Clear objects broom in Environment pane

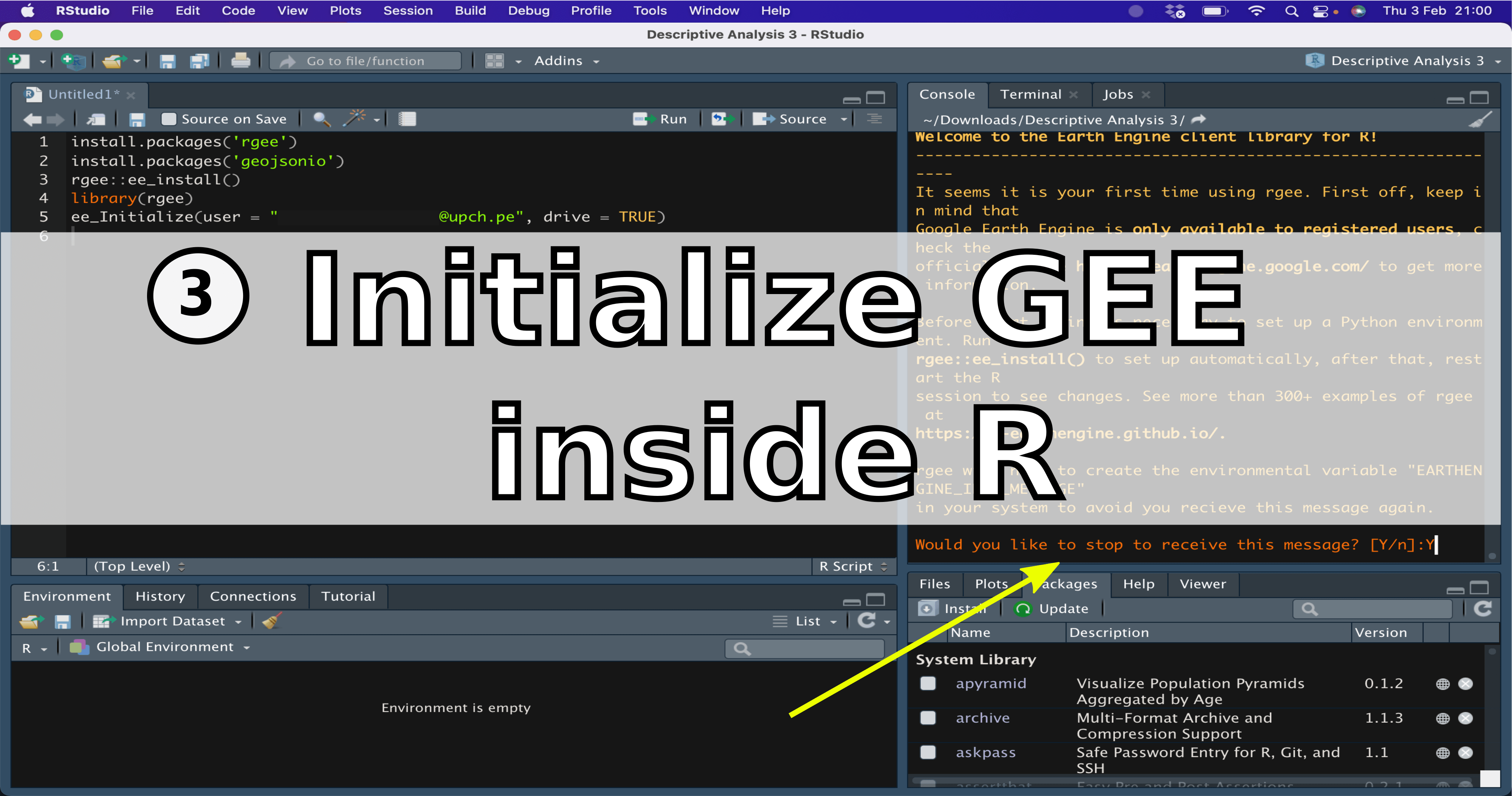(x=271, y=621)
